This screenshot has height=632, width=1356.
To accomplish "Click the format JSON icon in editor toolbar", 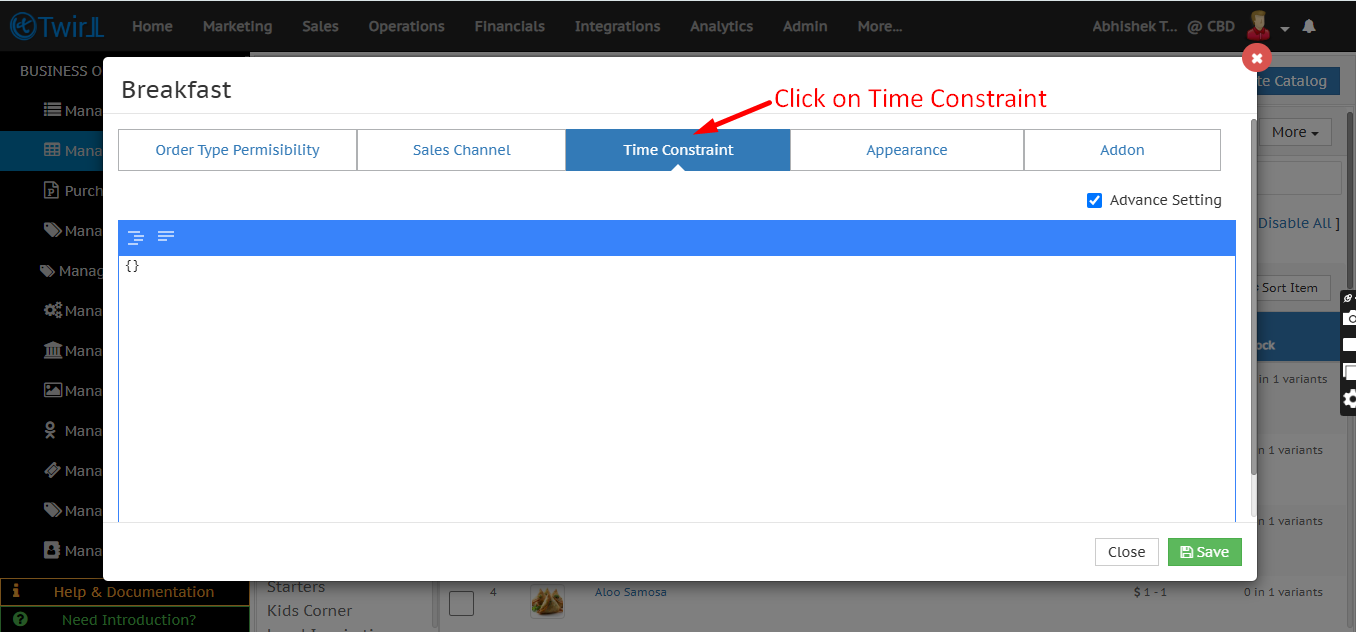I will (135, 237).
